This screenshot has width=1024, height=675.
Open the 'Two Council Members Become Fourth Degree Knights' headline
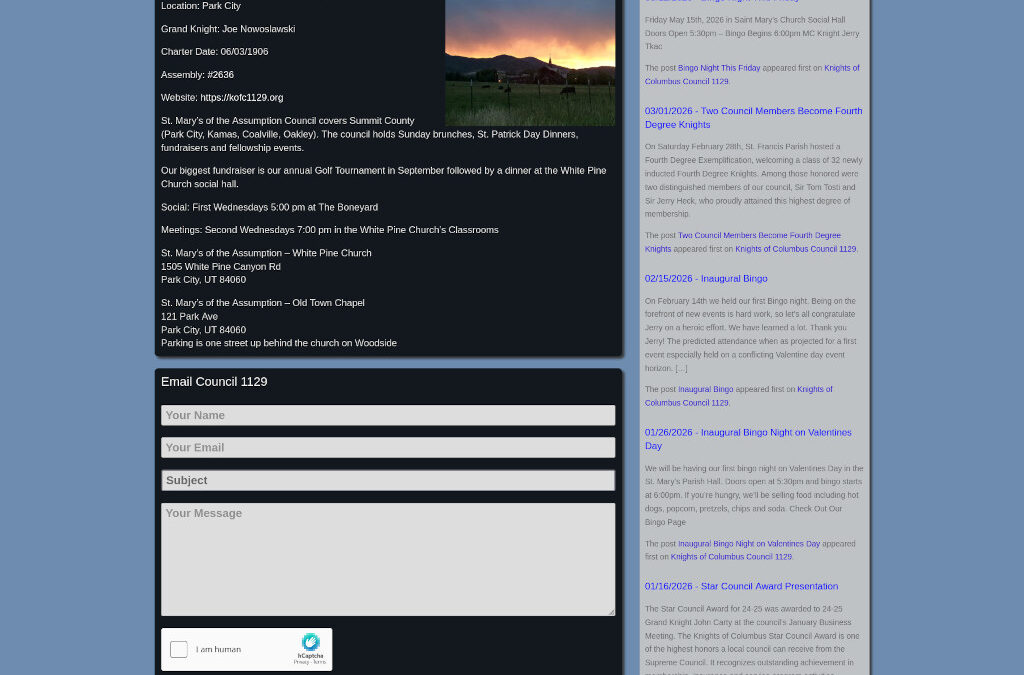coord(753,118)
